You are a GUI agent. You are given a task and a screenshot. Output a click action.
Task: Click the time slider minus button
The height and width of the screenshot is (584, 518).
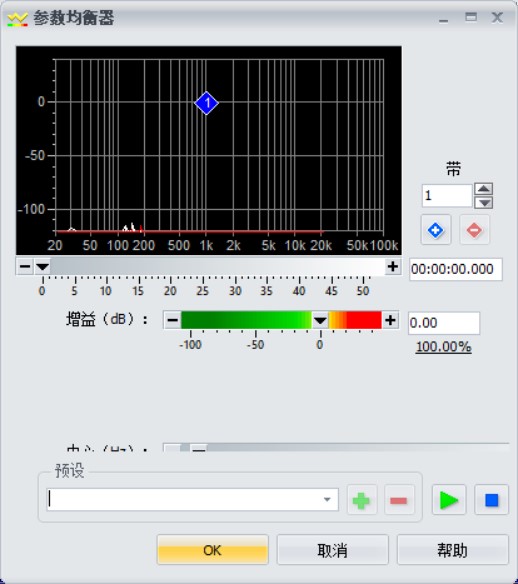point(25,266)
